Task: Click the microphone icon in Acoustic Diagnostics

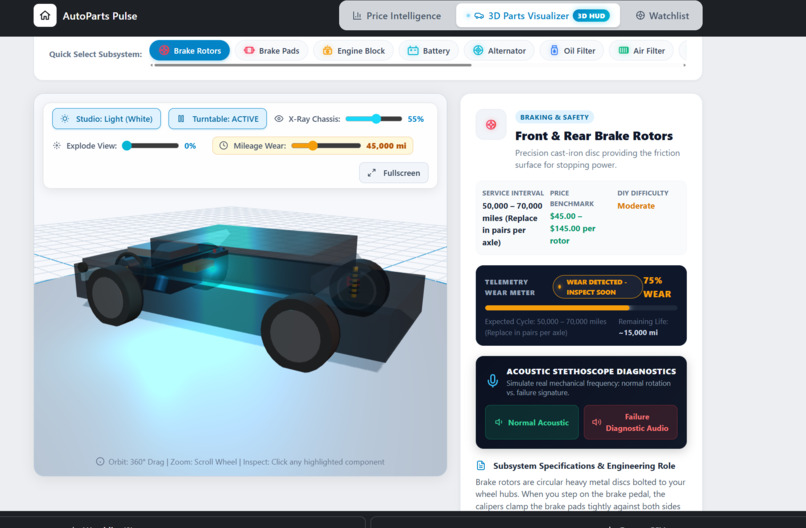Action: tap(492, 381)
